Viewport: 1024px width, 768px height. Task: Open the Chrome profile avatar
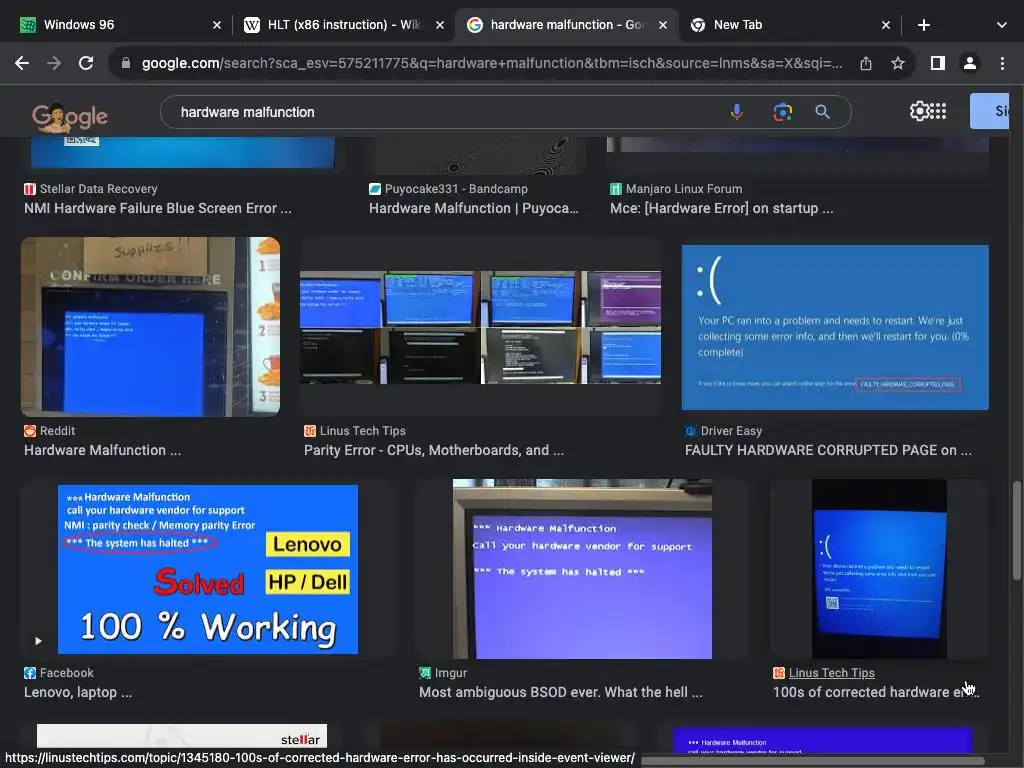pyautogui.click(x=970, y=63)
